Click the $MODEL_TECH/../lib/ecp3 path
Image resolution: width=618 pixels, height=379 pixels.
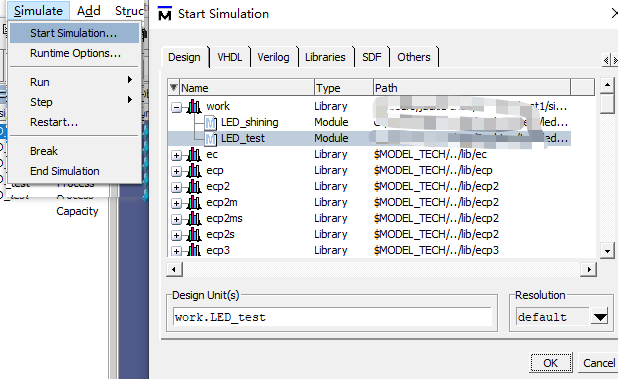point(436,251)
